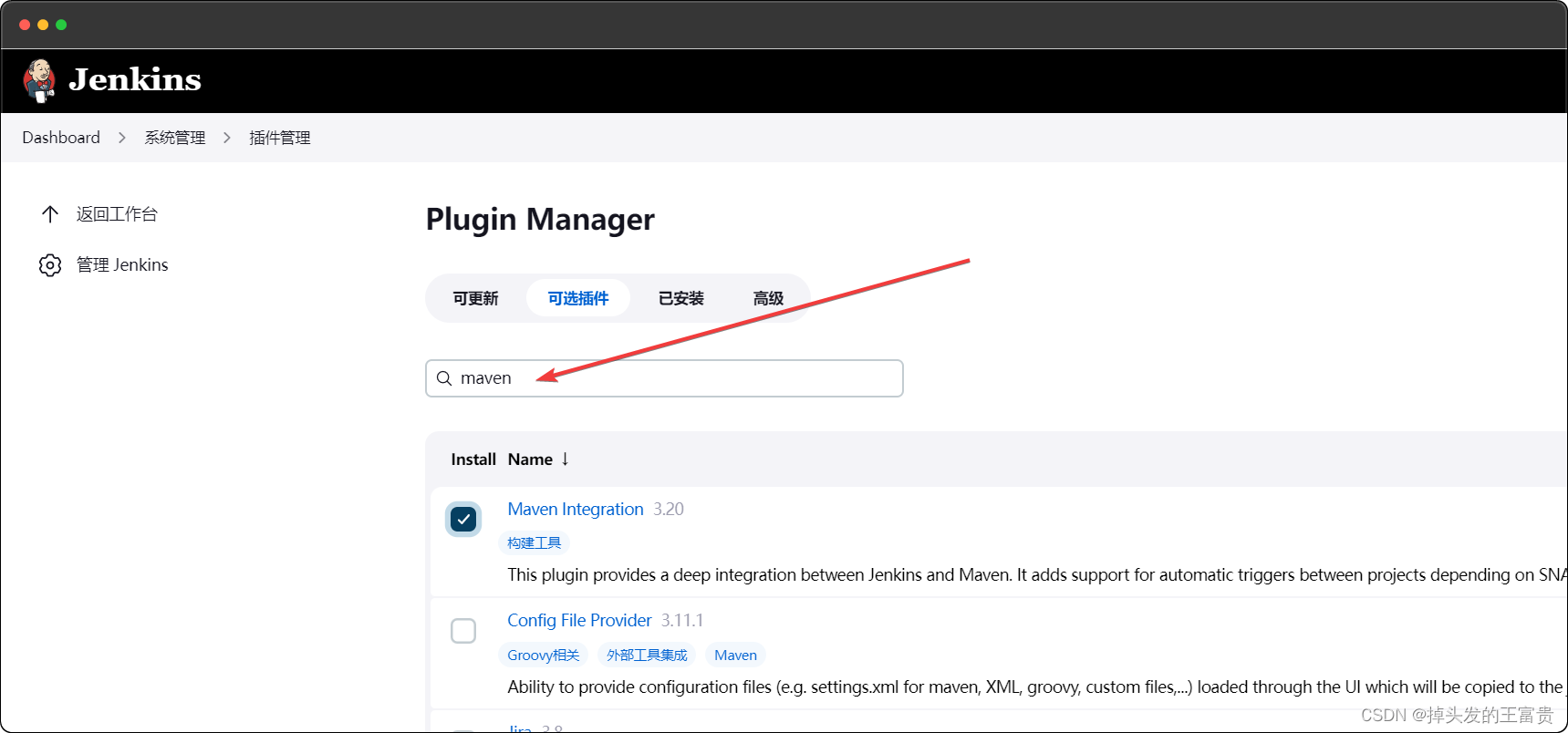This screenshot has width=1568, height=733.
Task: Open the 插件管理 breadcrumb link
Action: coord(280,138)
